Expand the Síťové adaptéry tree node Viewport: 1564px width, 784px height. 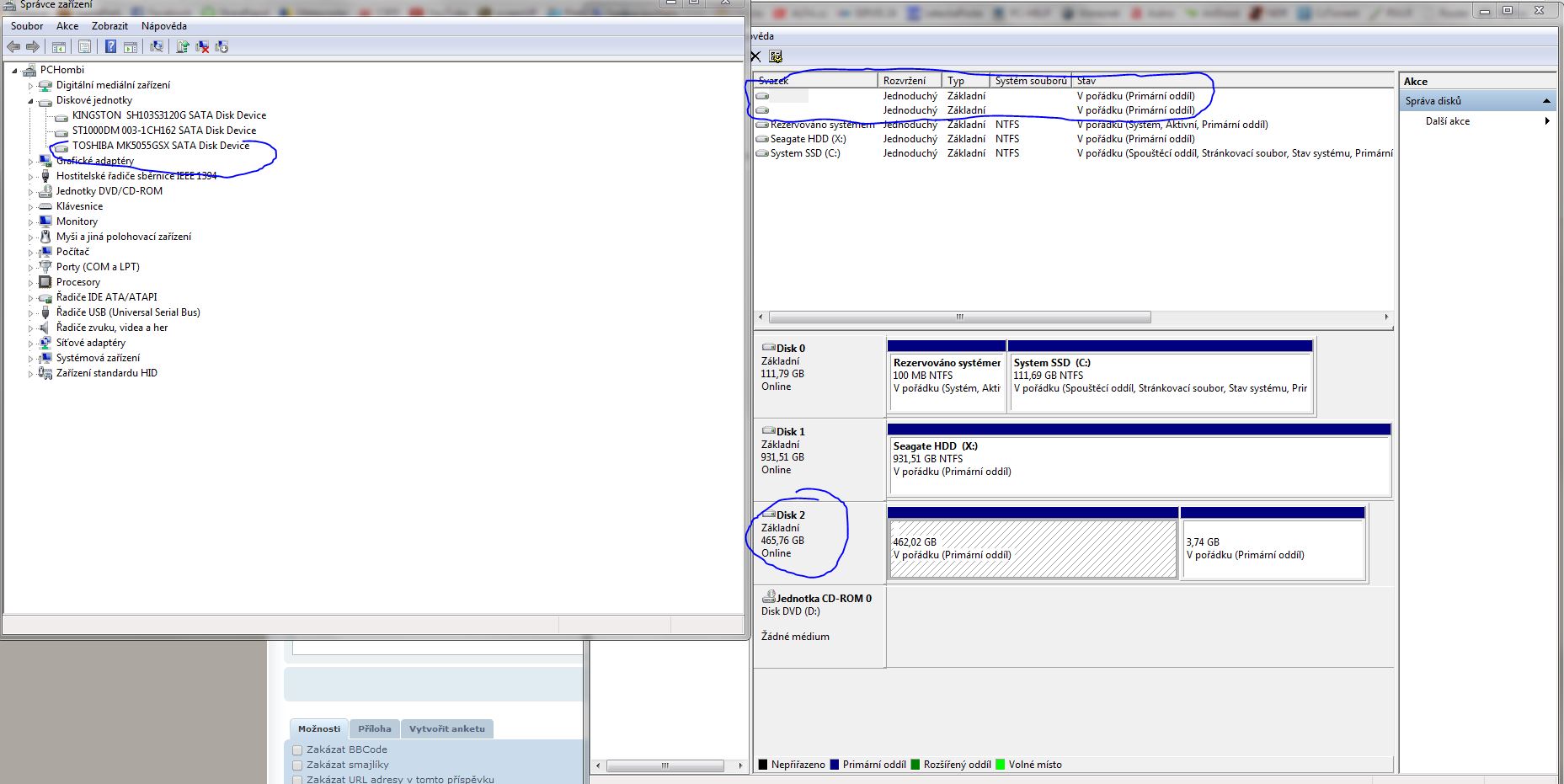(x=31, y=344)
